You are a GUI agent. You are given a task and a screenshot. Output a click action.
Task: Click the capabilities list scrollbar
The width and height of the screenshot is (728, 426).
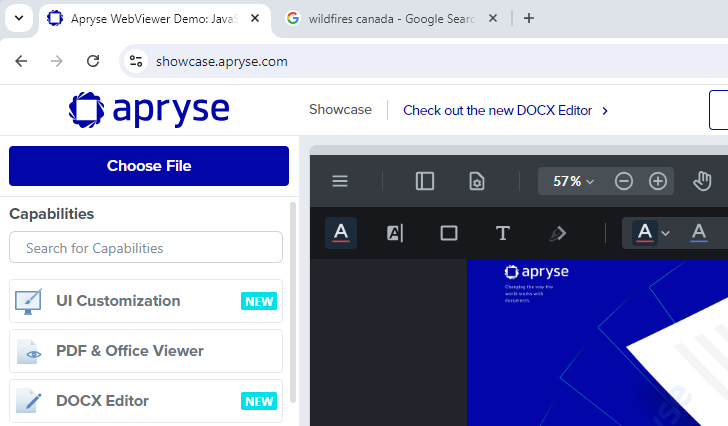[292, 303]
